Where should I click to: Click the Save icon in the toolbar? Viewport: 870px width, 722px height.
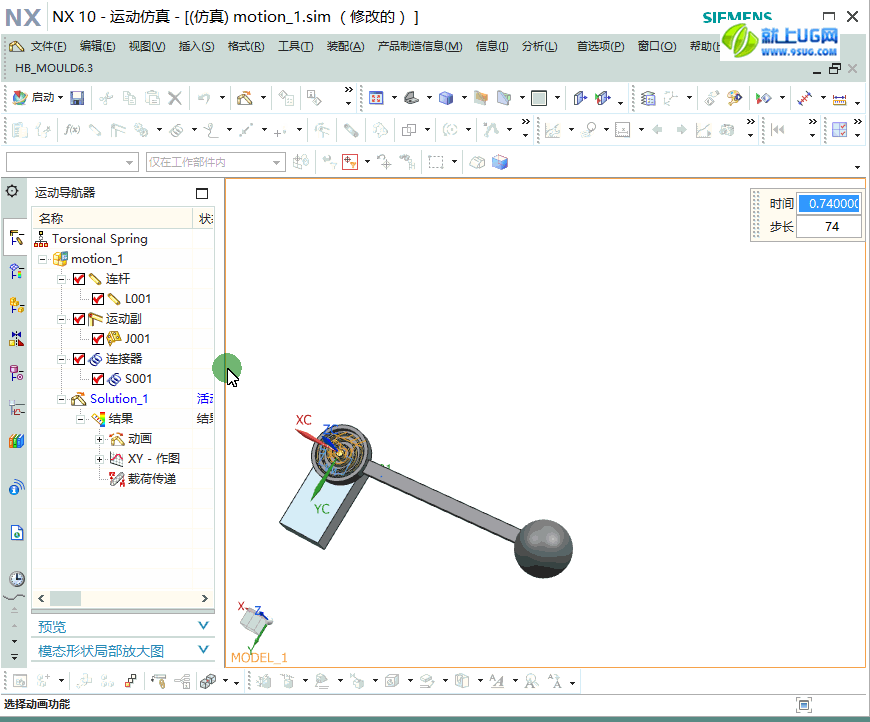coord(77,98)
